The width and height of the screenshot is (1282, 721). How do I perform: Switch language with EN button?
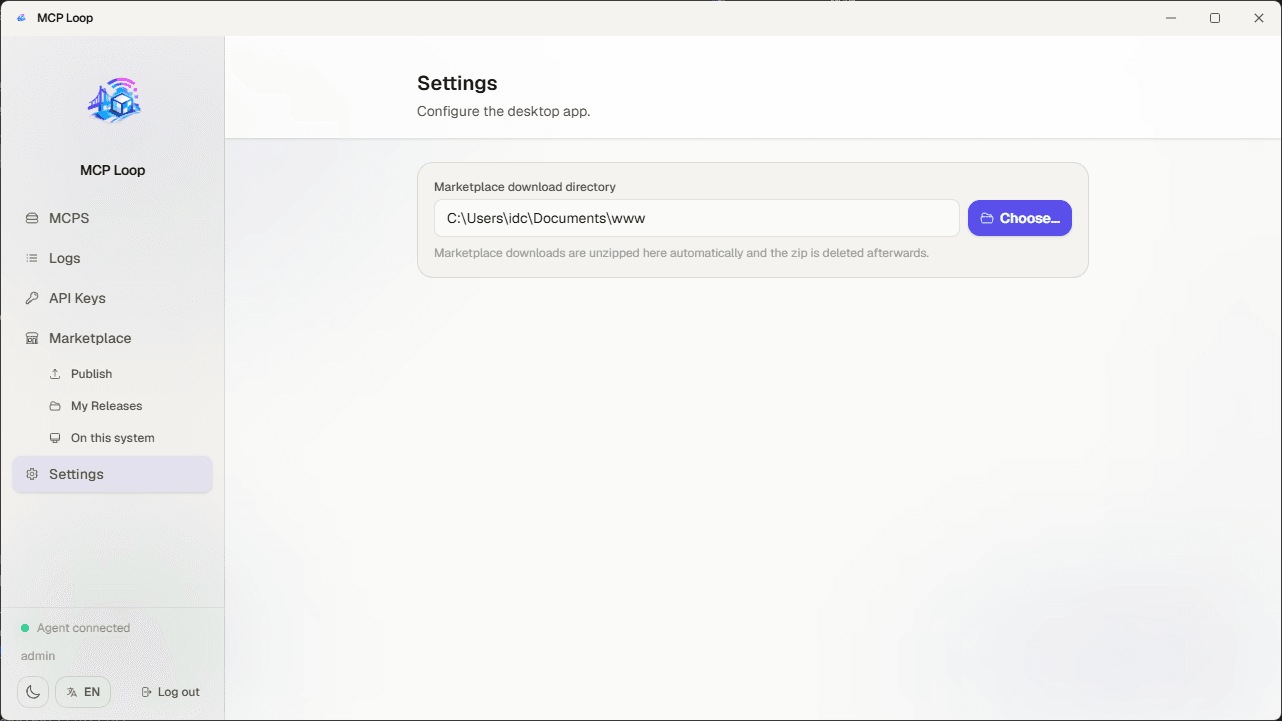(x=83, y=692)
